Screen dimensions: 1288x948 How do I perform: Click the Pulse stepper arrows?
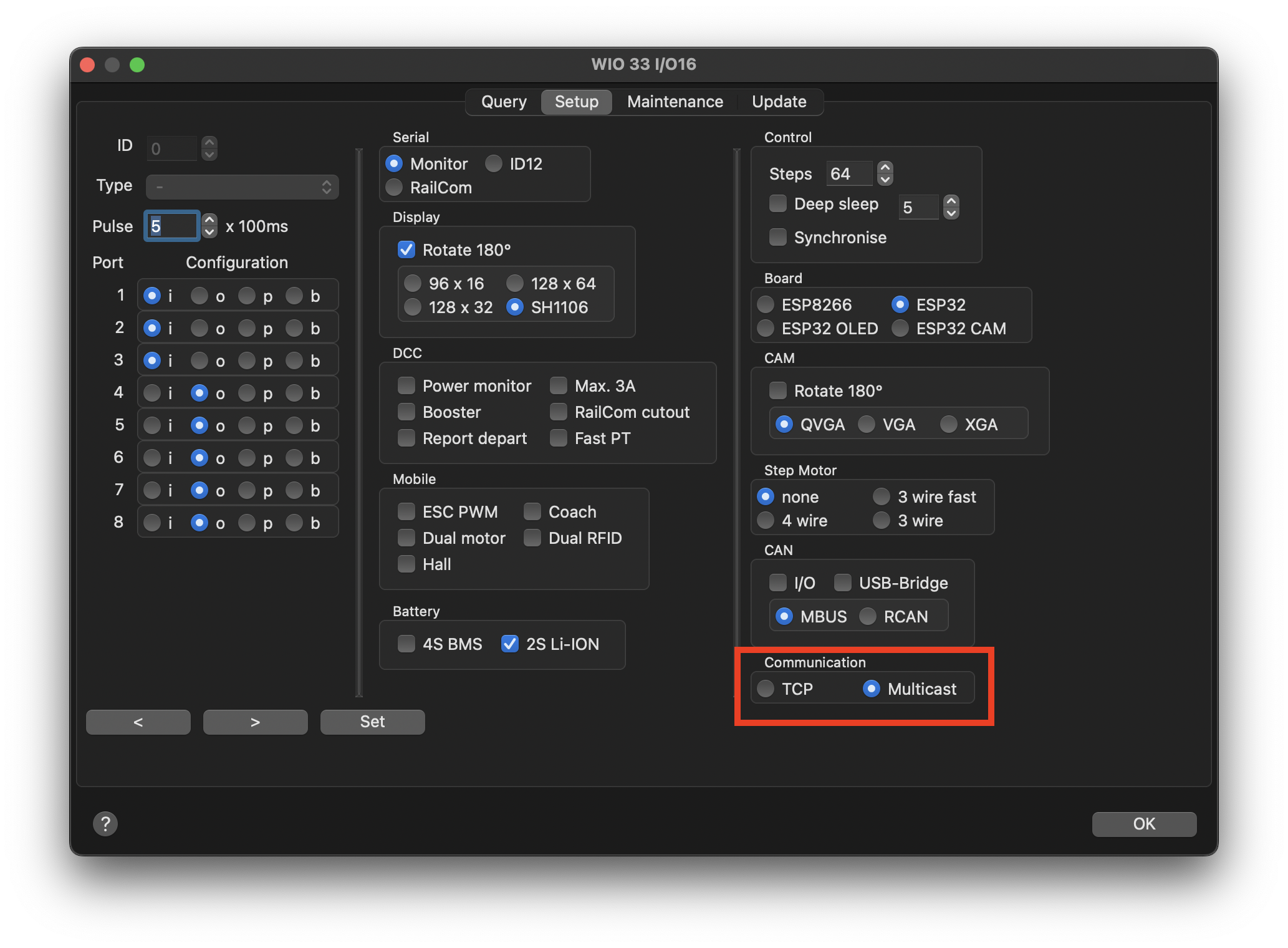[210, 226]
